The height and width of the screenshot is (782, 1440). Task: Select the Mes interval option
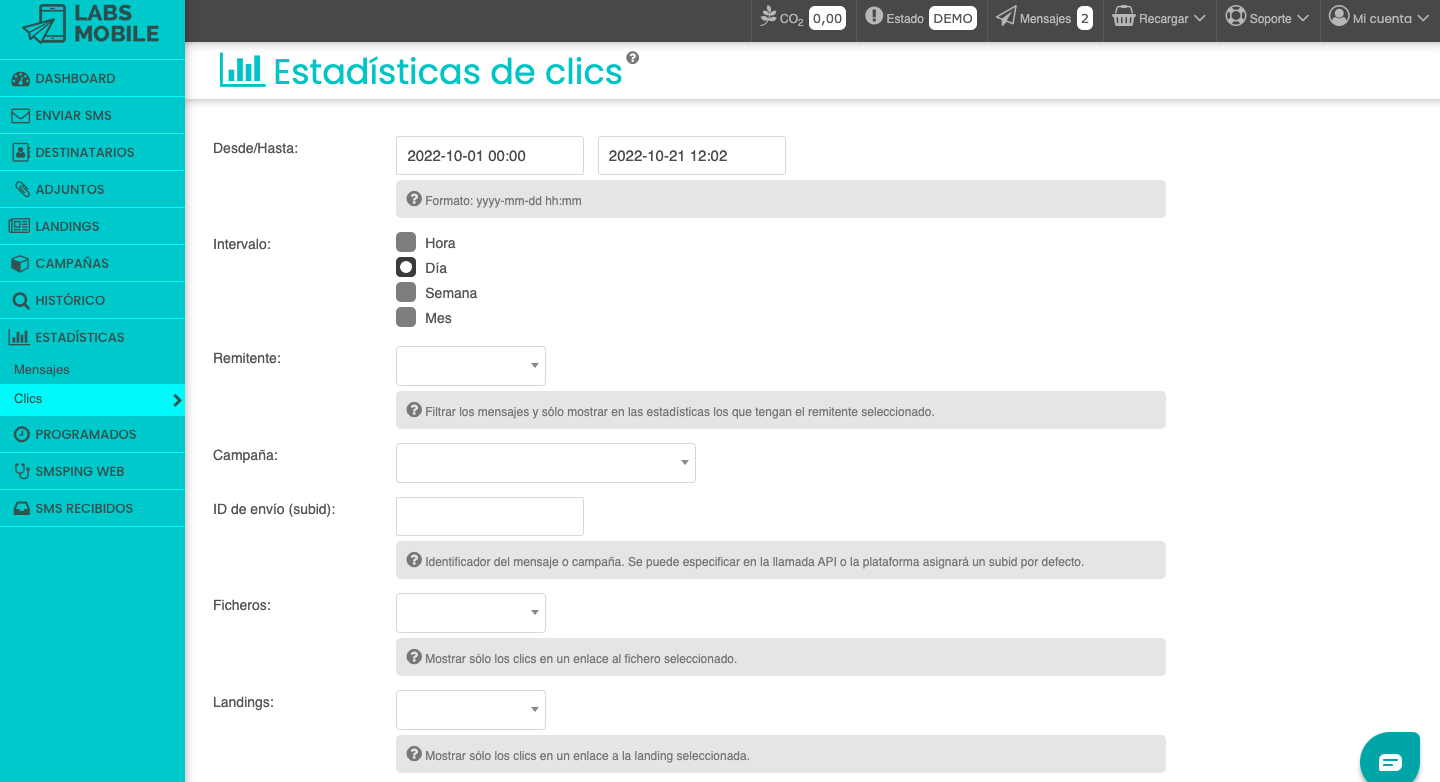(406, 317)
